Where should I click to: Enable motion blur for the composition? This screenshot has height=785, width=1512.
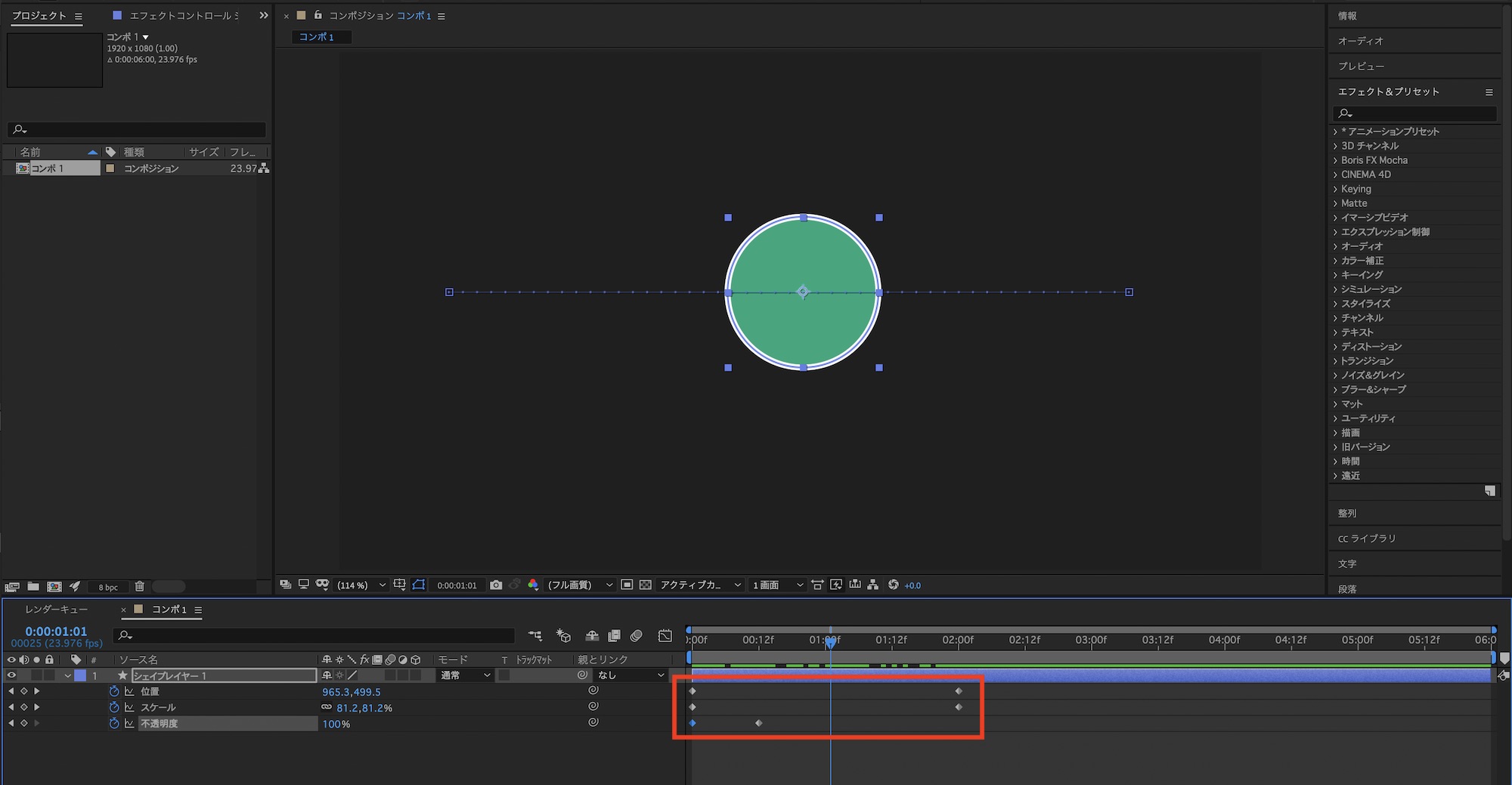(637, 636)
